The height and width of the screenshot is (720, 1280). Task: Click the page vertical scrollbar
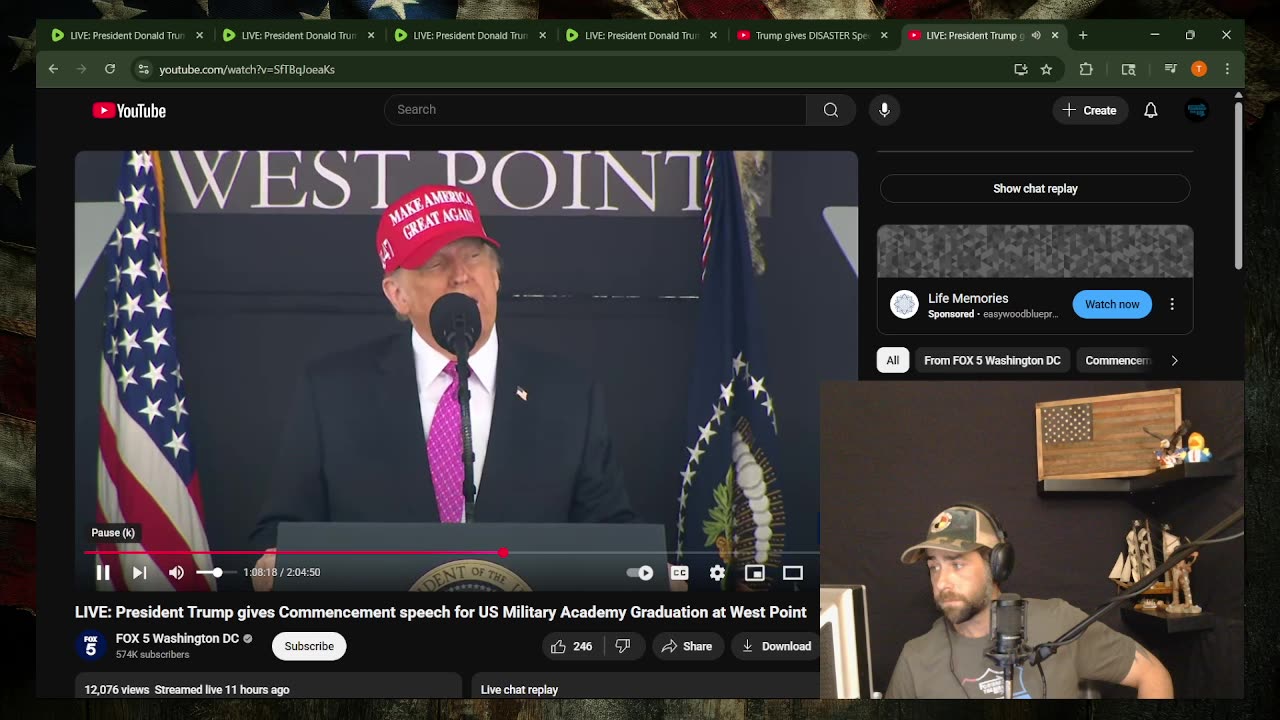coord(1238,185)
